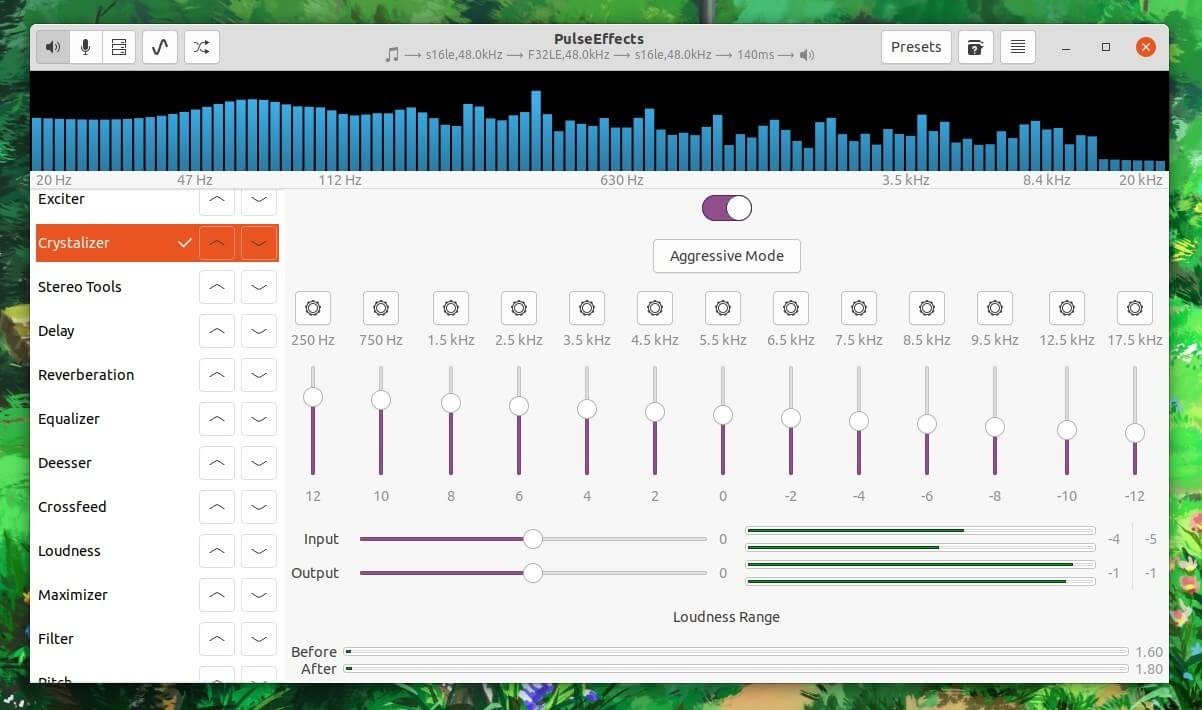Move Equalizer up in the effects chain
The width and height of the screenshot is (1202, 710).
(216, 418)
